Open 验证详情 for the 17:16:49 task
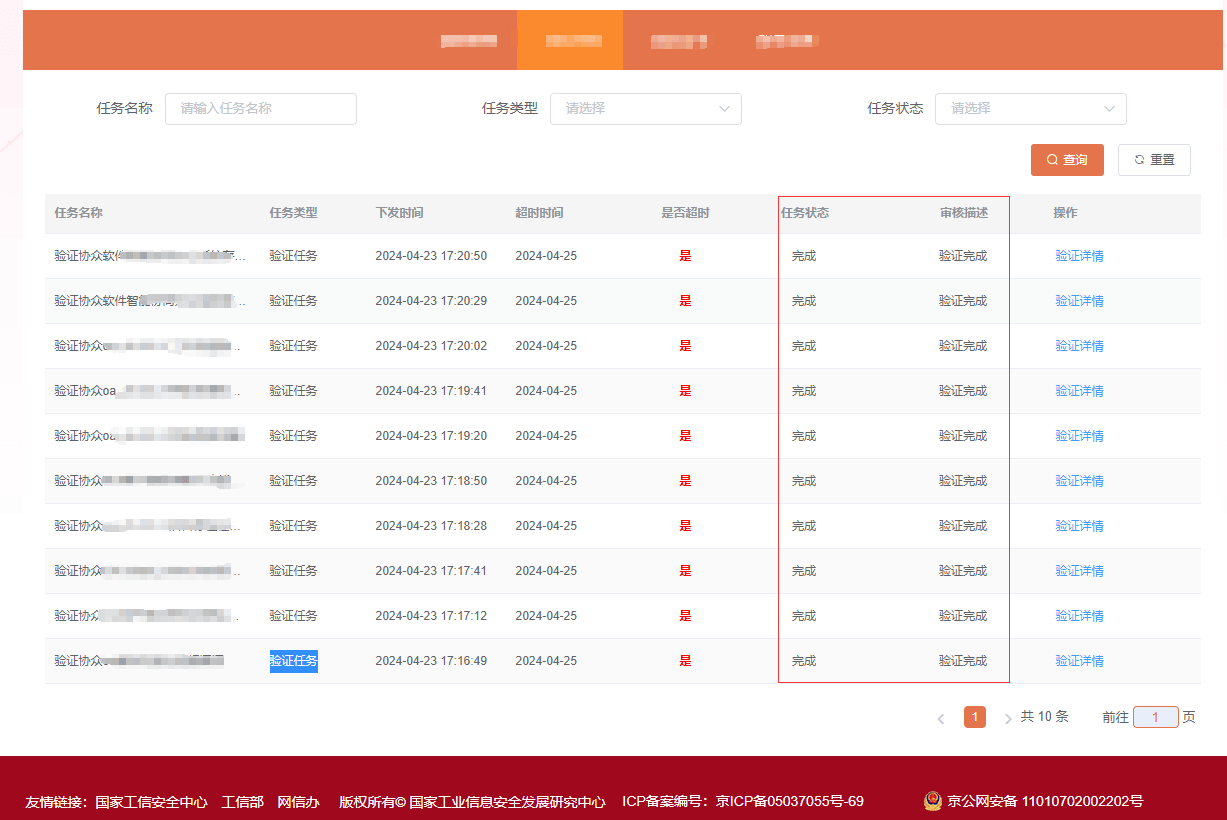 (x=1079, y=661)
